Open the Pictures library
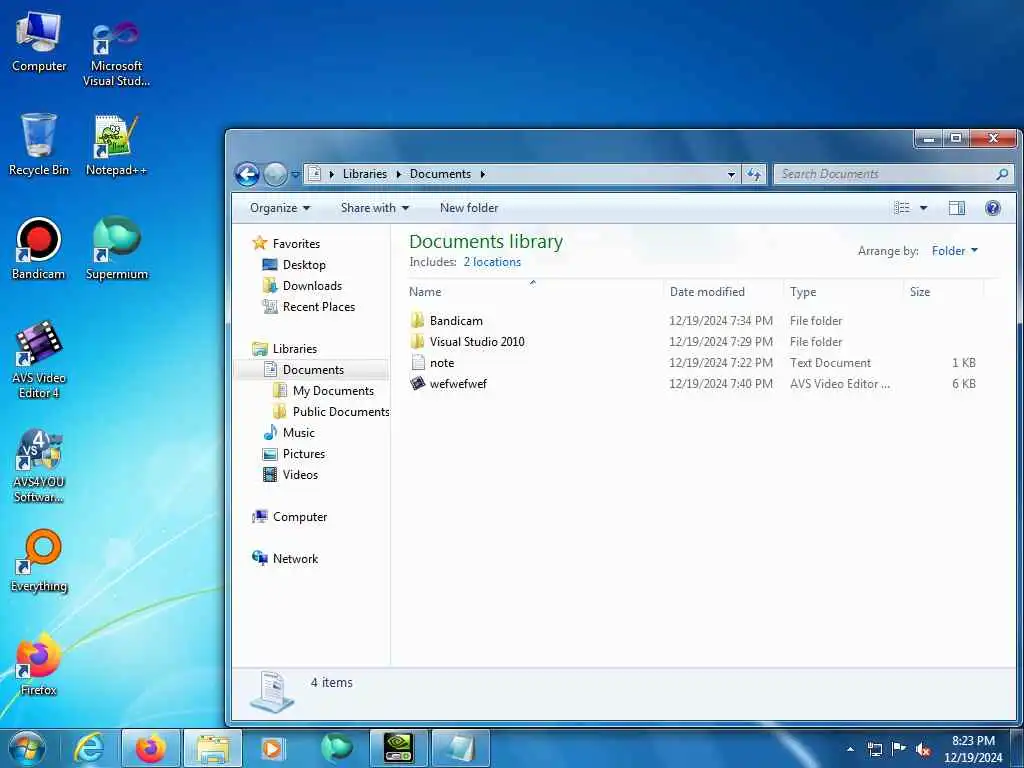 [304, 453]
